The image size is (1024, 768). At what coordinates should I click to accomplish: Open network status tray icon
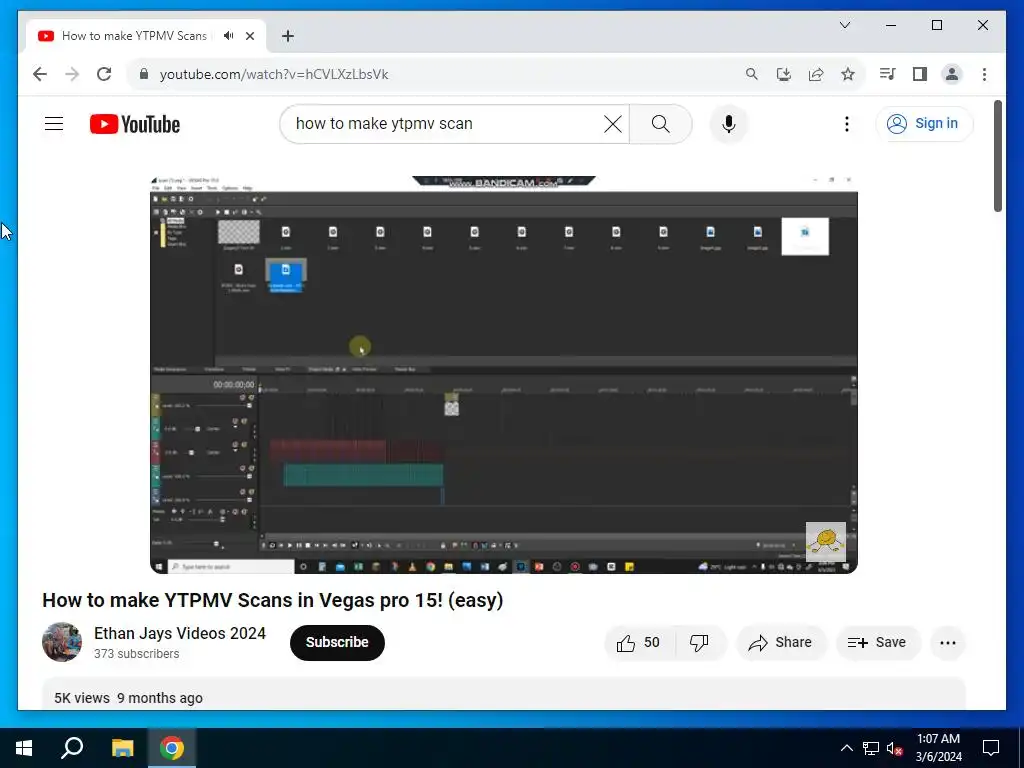[x=871, y=748]
